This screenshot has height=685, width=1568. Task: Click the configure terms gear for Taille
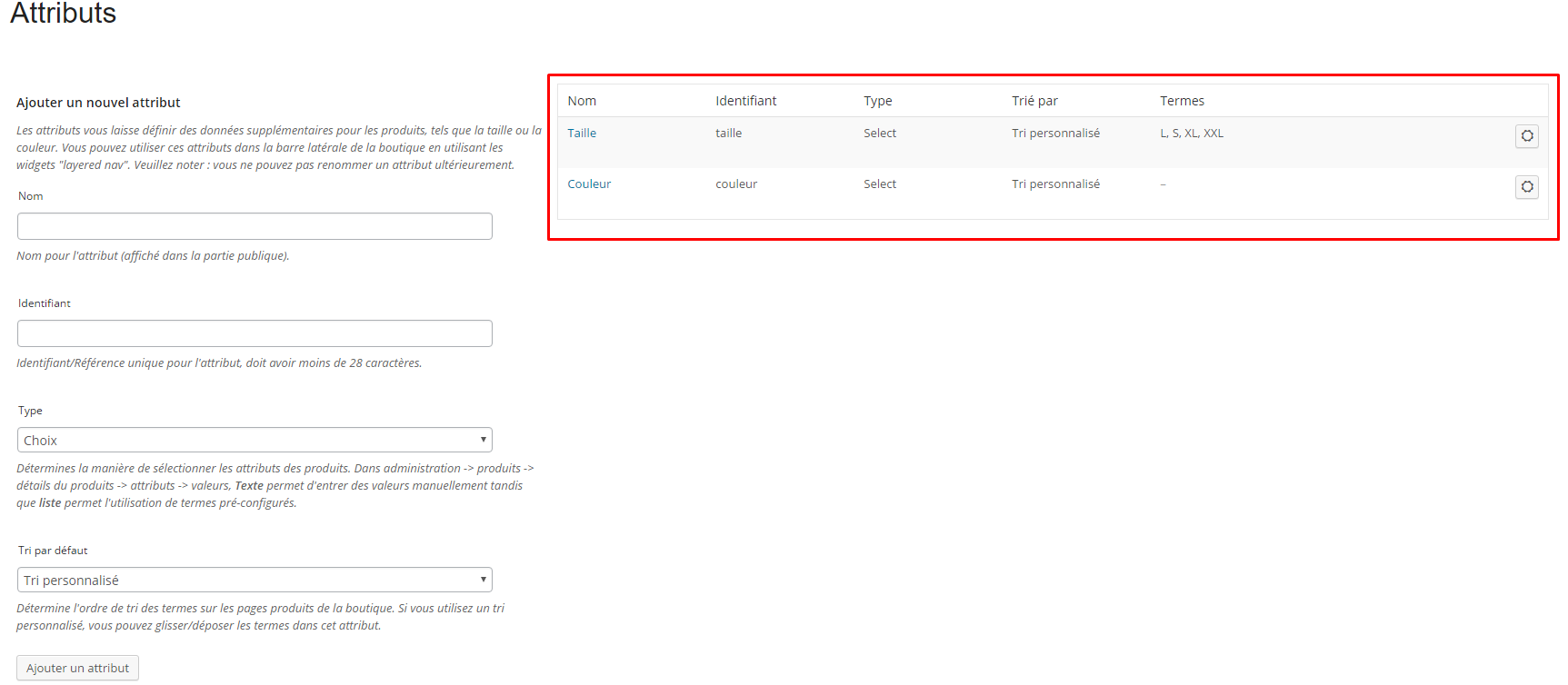[x=1527, y=136]
